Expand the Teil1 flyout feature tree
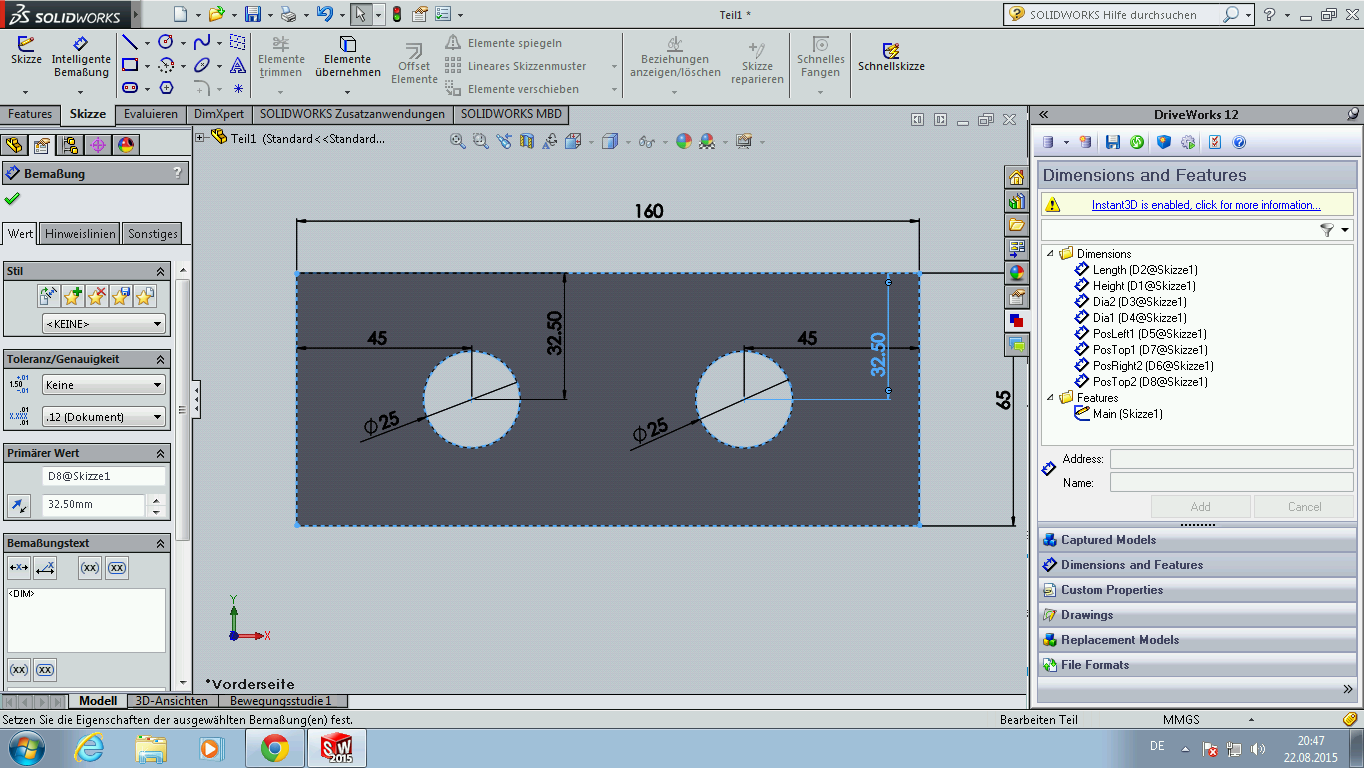This screenshot has height=768, width=1364. (201, 138)
